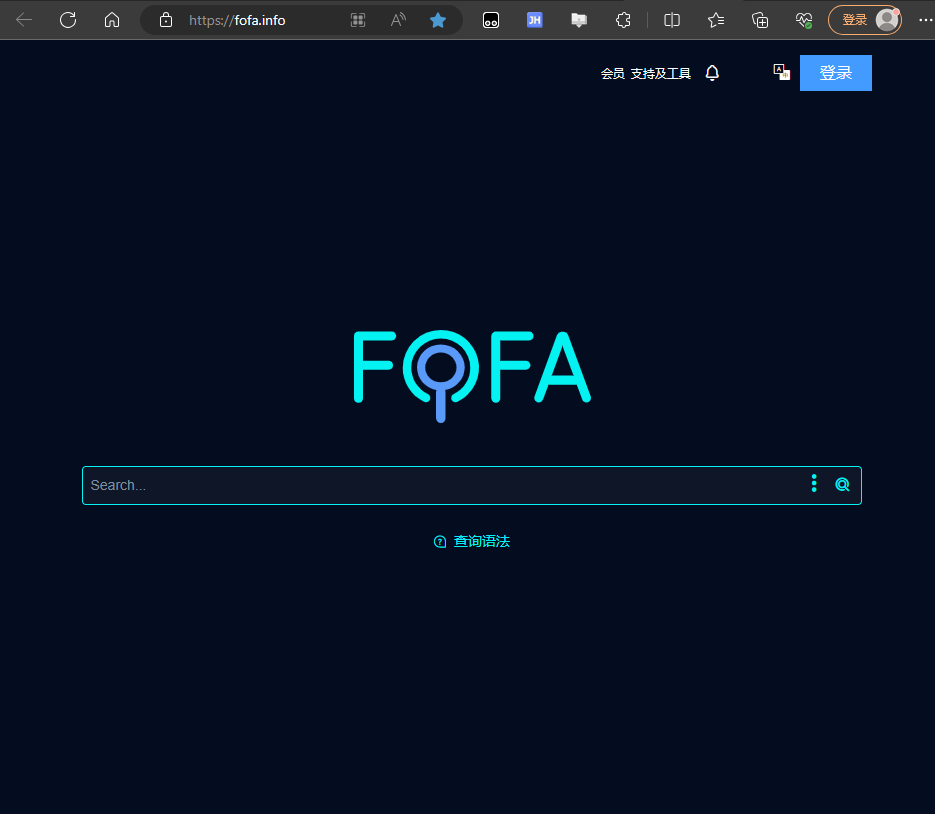Open the JH extension icon

point(535,20)
